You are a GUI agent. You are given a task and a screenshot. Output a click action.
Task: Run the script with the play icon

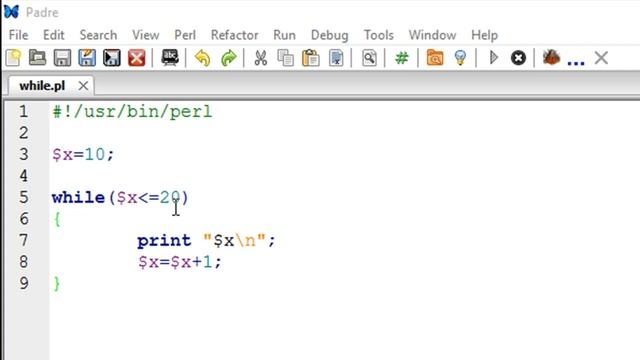point(493,58)
